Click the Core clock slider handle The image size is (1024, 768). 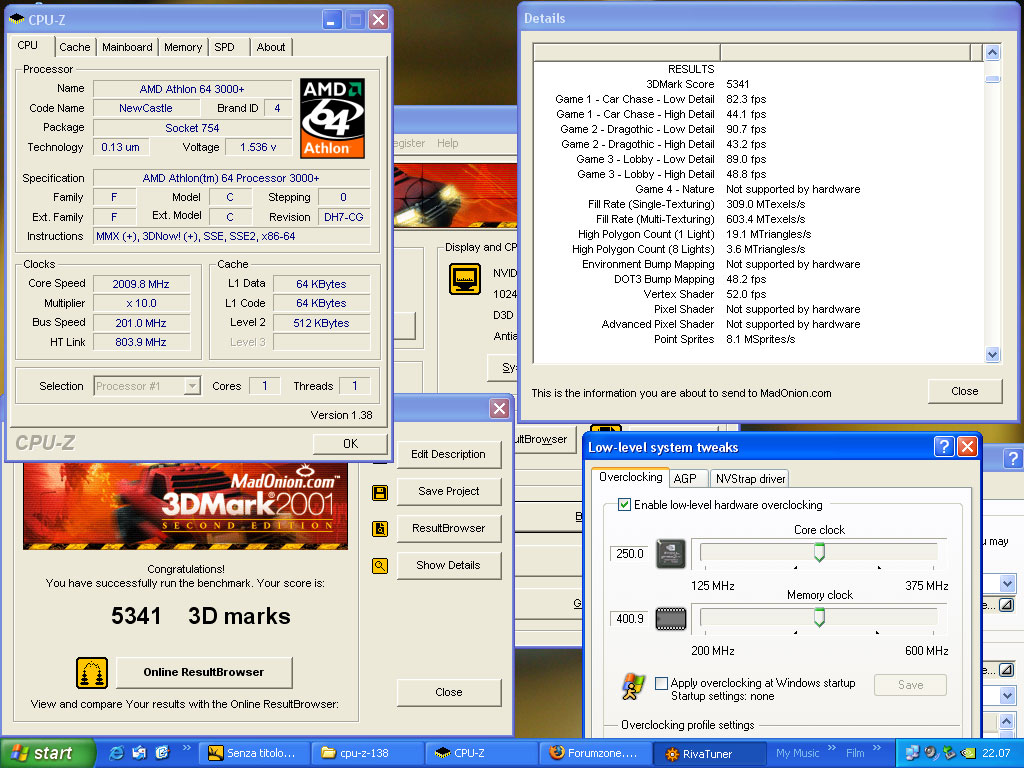(x=819, y=553)
